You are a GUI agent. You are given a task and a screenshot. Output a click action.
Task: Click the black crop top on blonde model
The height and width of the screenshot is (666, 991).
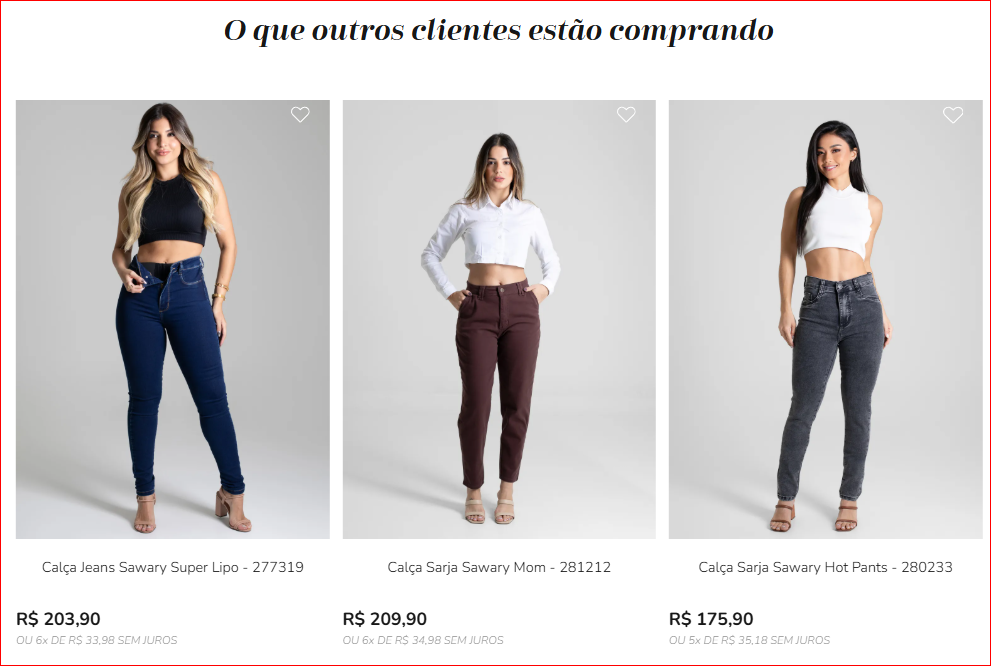tap(173, 212)
